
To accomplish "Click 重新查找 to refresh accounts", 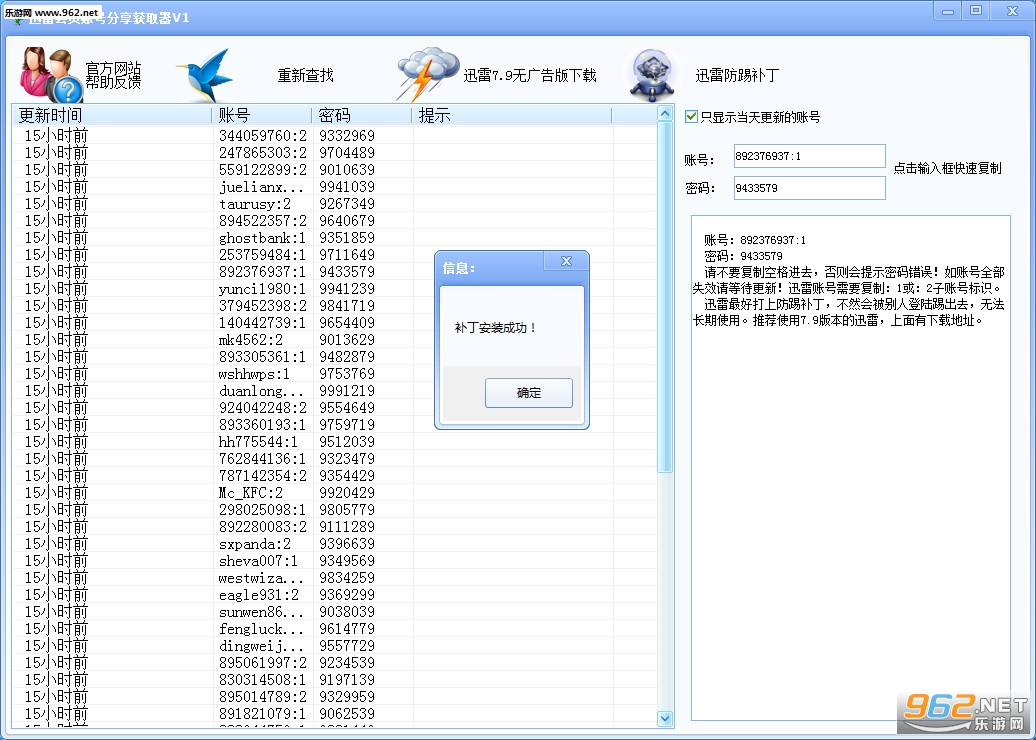I will [x=305, y=75].
